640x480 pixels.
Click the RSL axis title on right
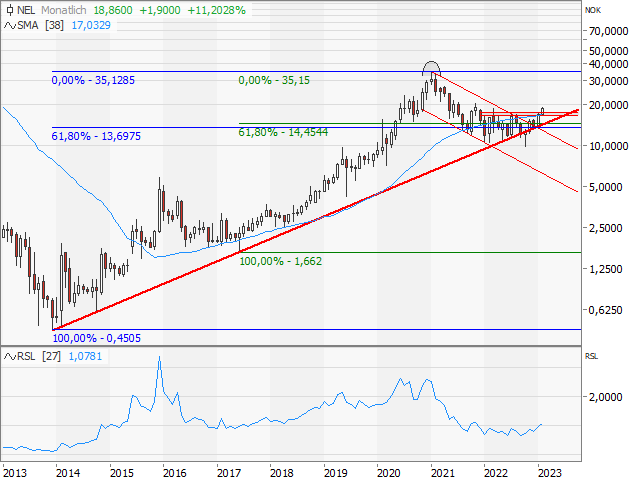pos(591,356)
